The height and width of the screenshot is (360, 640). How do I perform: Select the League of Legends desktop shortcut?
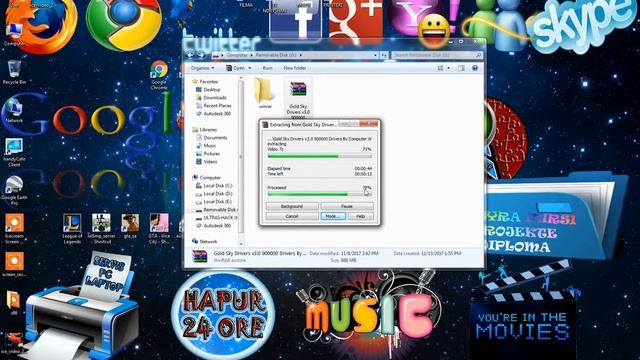click(x=72, y=229)
